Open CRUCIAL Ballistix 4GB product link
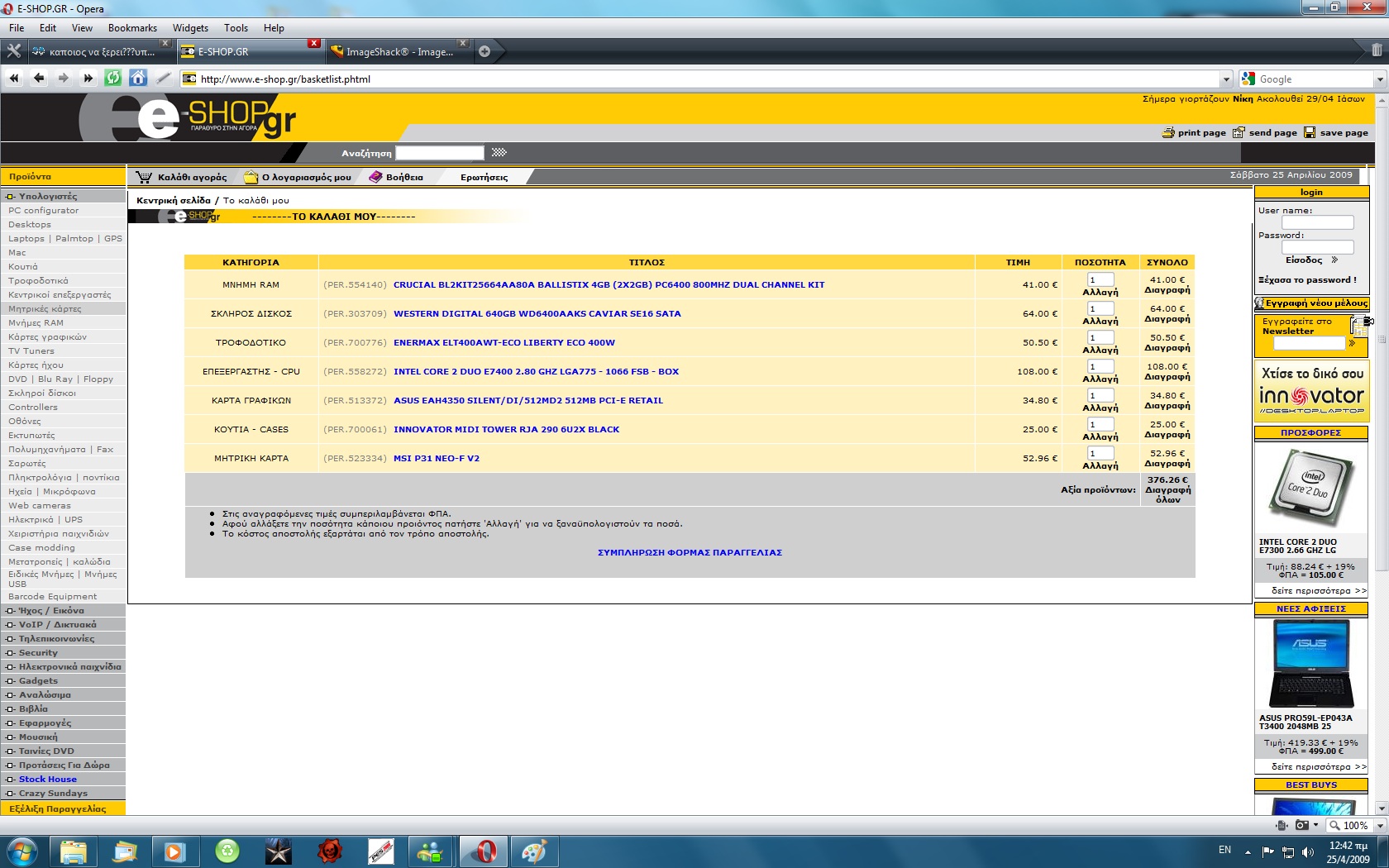This screenshot has width=1389, height=868. (x=609, y=284)
